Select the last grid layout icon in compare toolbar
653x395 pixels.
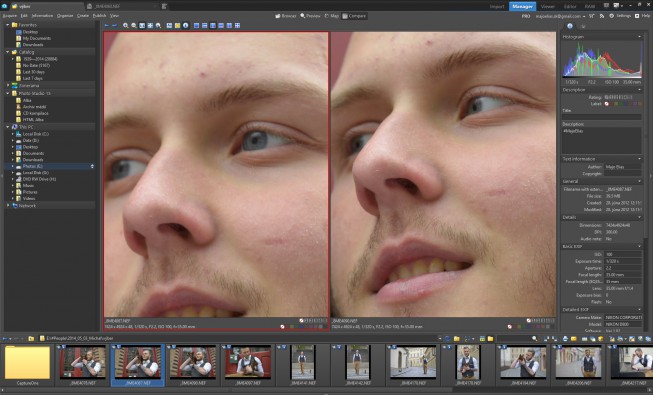click(237, 25)
